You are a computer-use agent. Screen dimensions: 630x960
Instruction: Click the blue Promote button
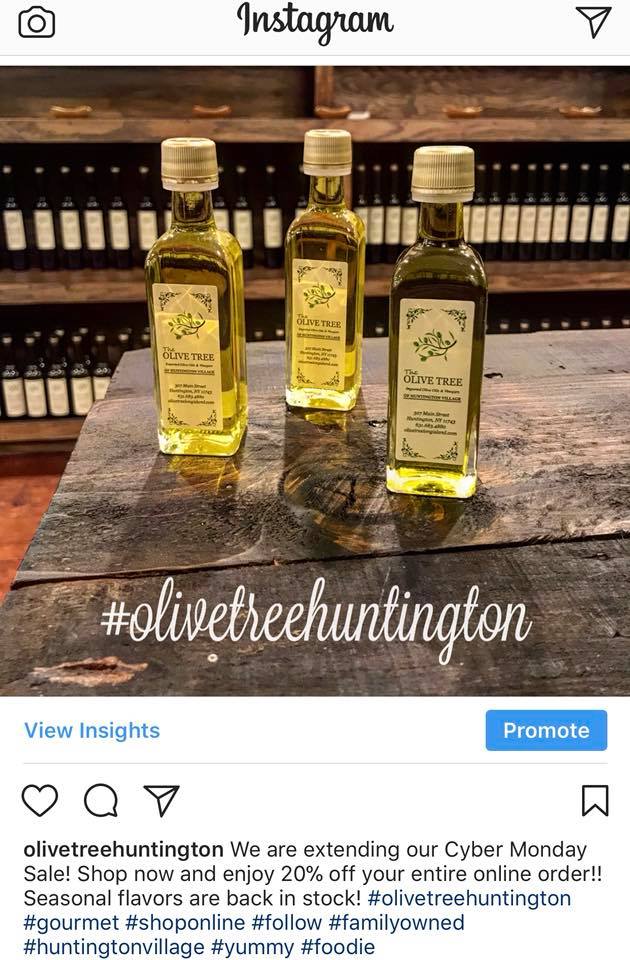[x=546, y=730]
